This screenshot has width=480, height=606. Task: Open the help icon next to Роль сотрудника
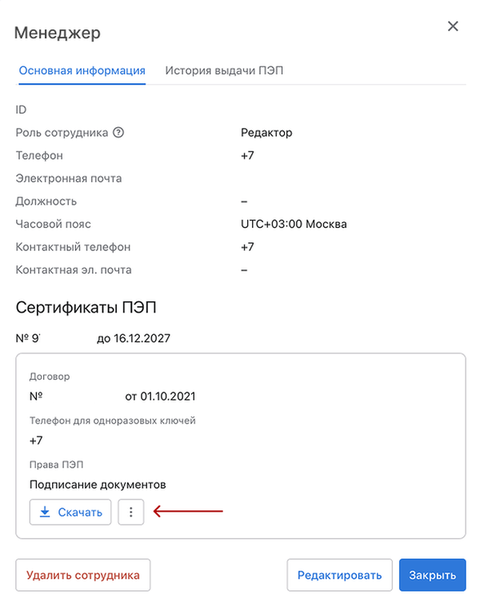(x=118, y=133)
